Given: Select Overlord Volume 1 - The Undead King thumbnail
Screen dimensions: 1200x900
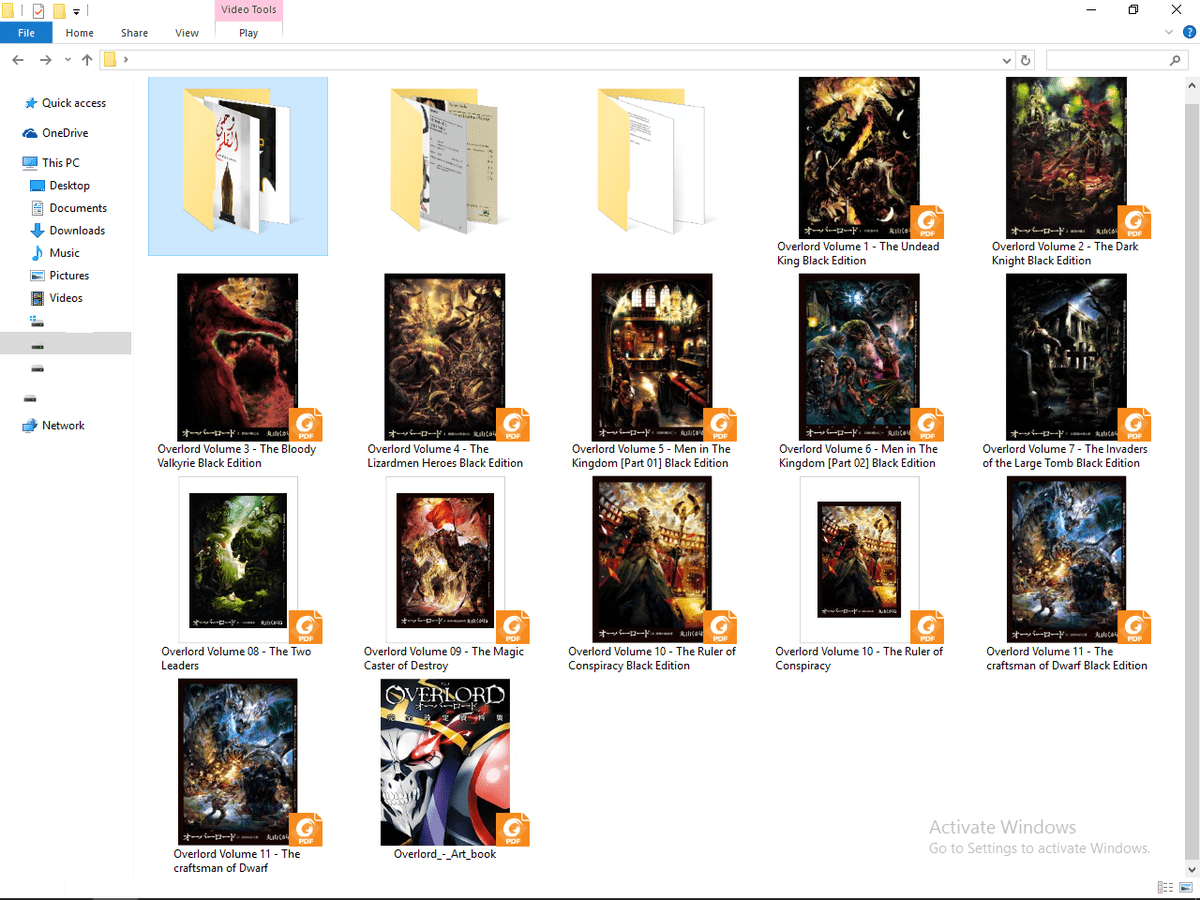Looking at the screenshot, I should [859, 158].
